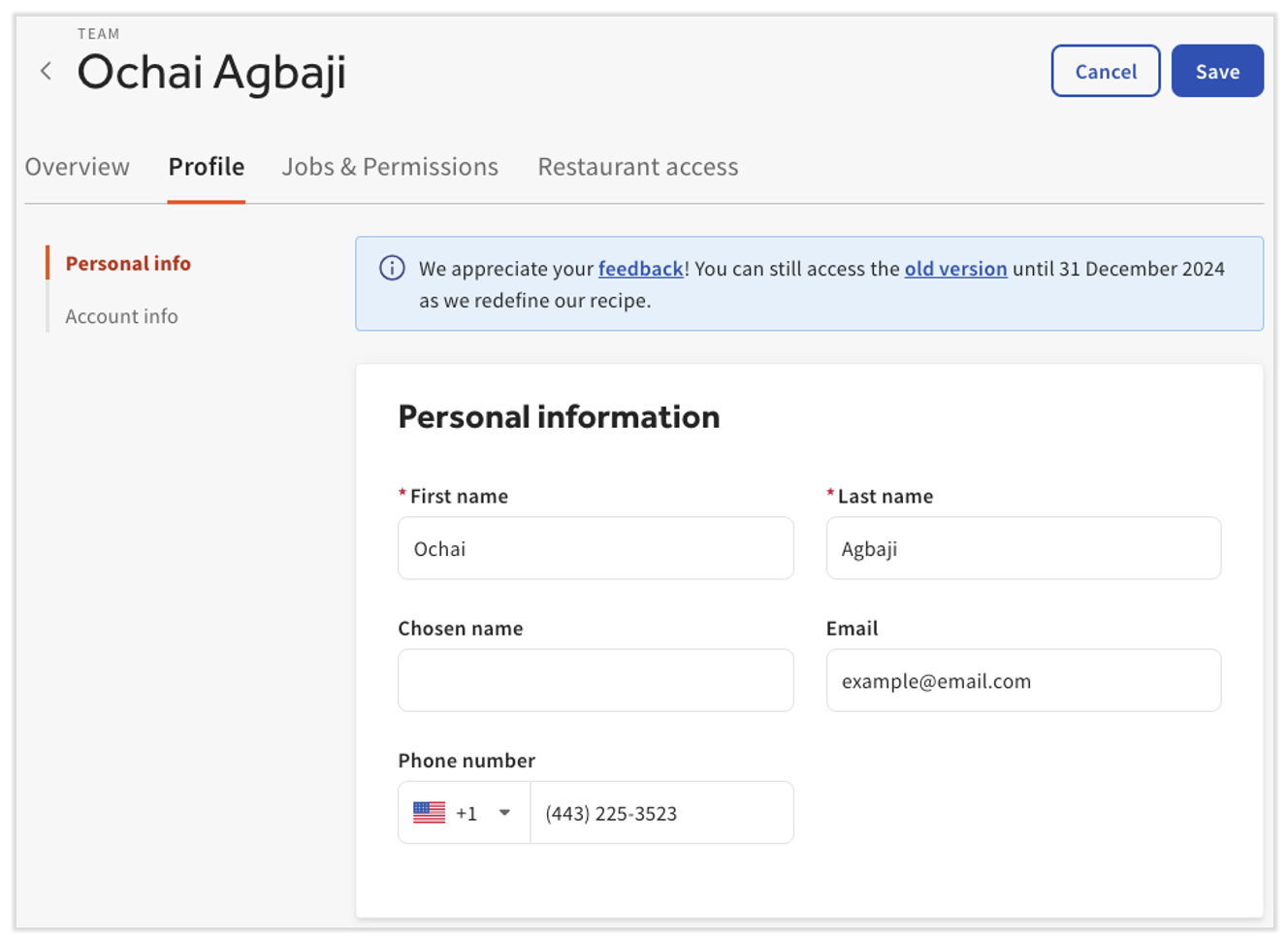Open the feedback link
The image size is (1288, 943).
coord(640,269)
